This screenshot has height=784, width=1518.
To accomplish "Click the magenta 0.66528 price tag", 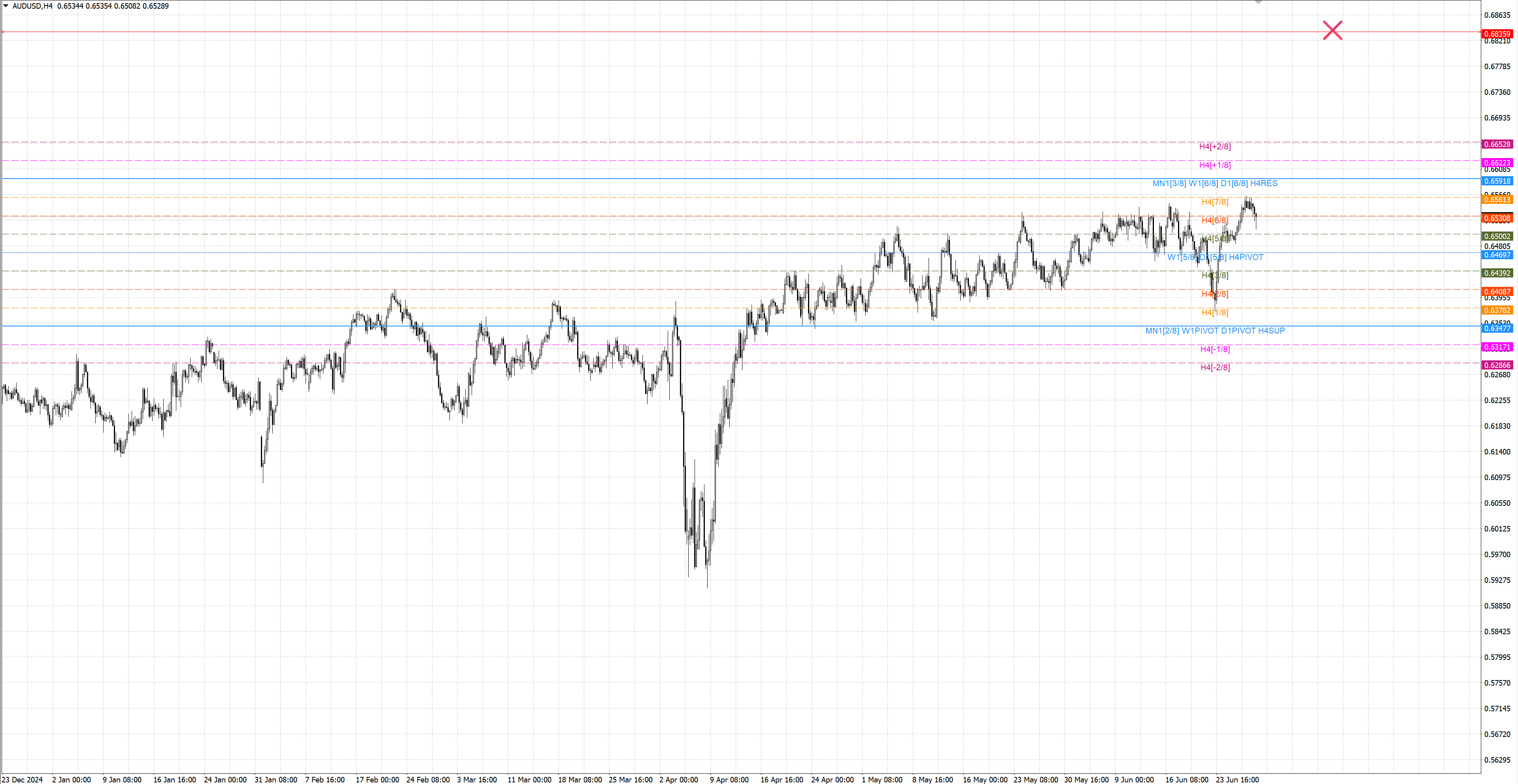I will [x=1497, y=144].
